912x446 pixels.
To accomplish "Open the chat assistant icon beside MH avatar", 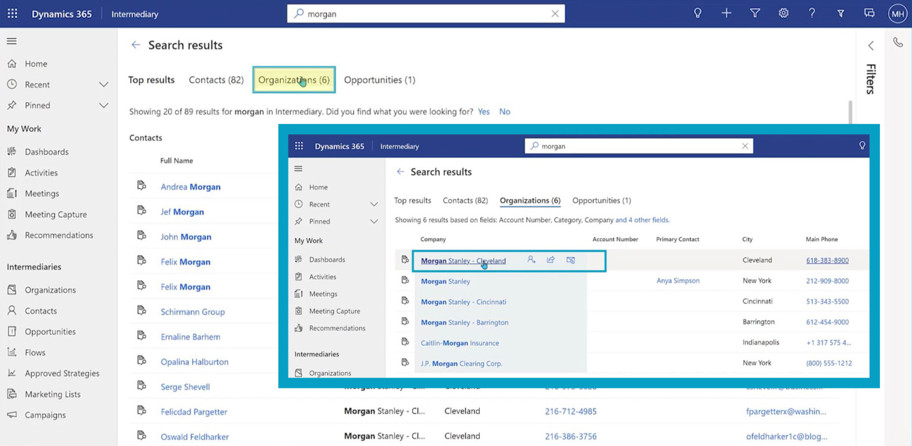I will coord(870,14).
